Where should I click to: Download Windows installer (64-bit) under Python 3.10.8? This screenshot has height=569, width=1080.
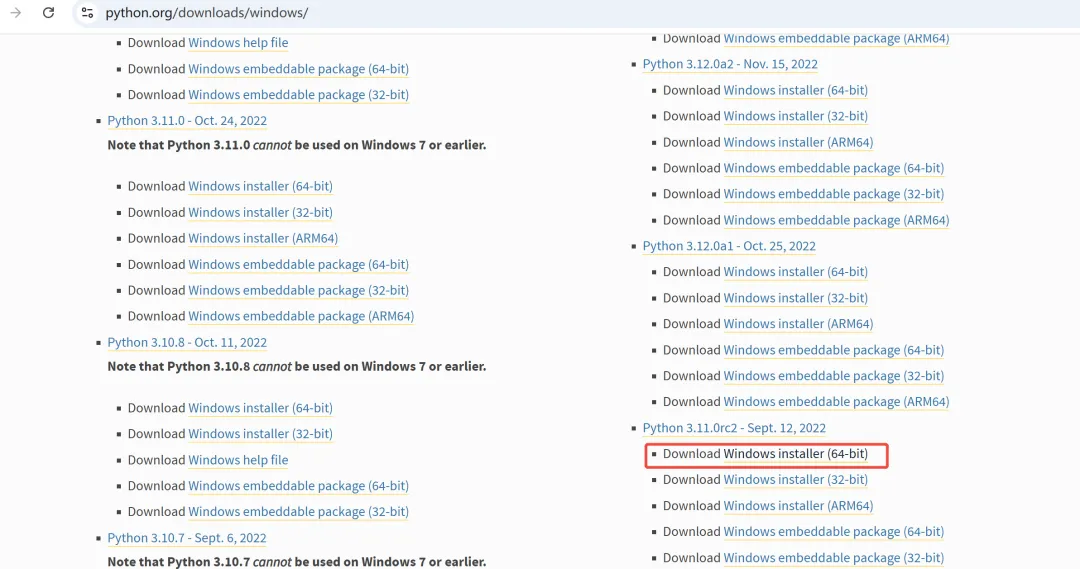[x=260, y=408]
